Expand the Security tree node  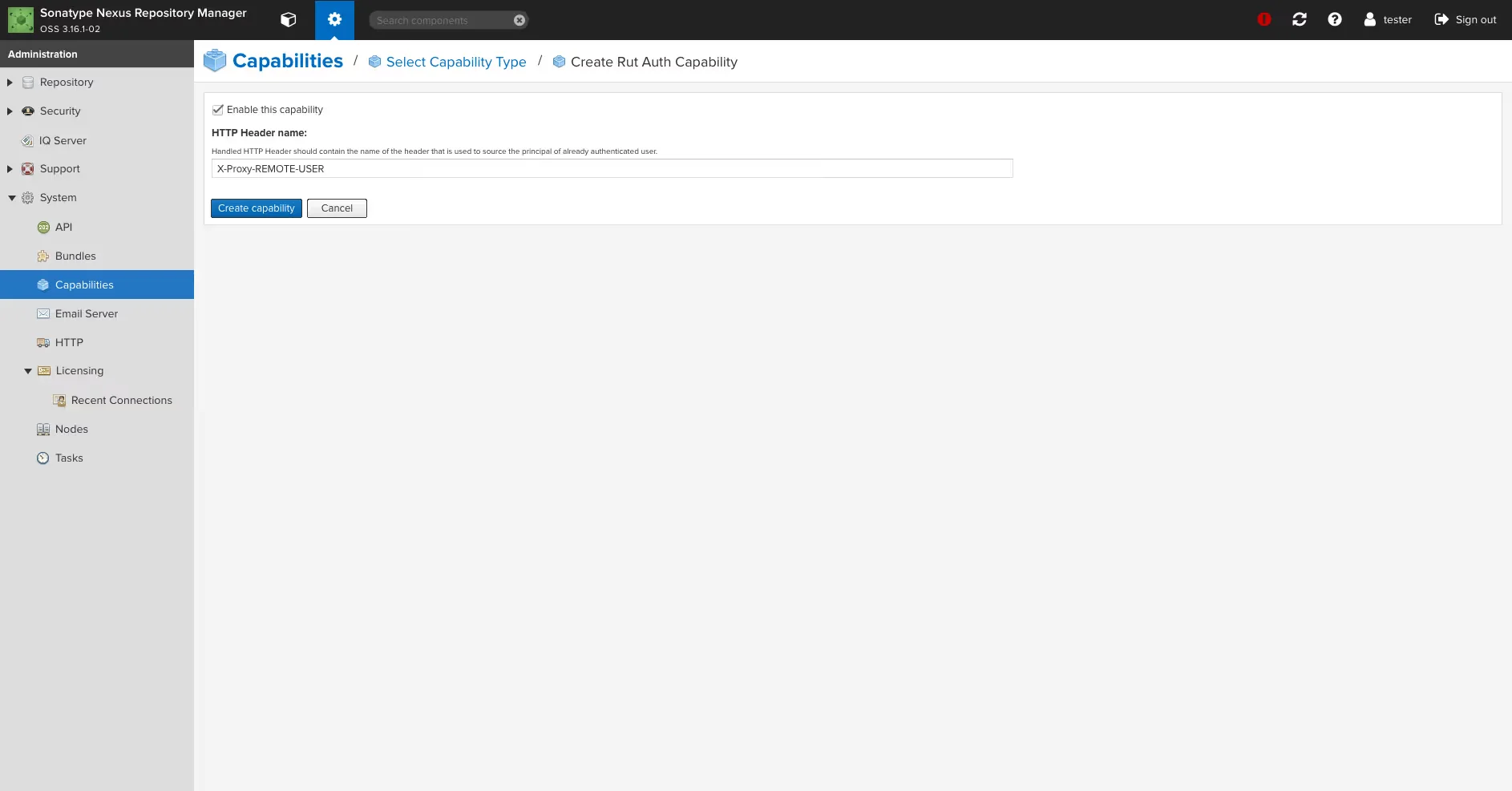coord(10,111)
